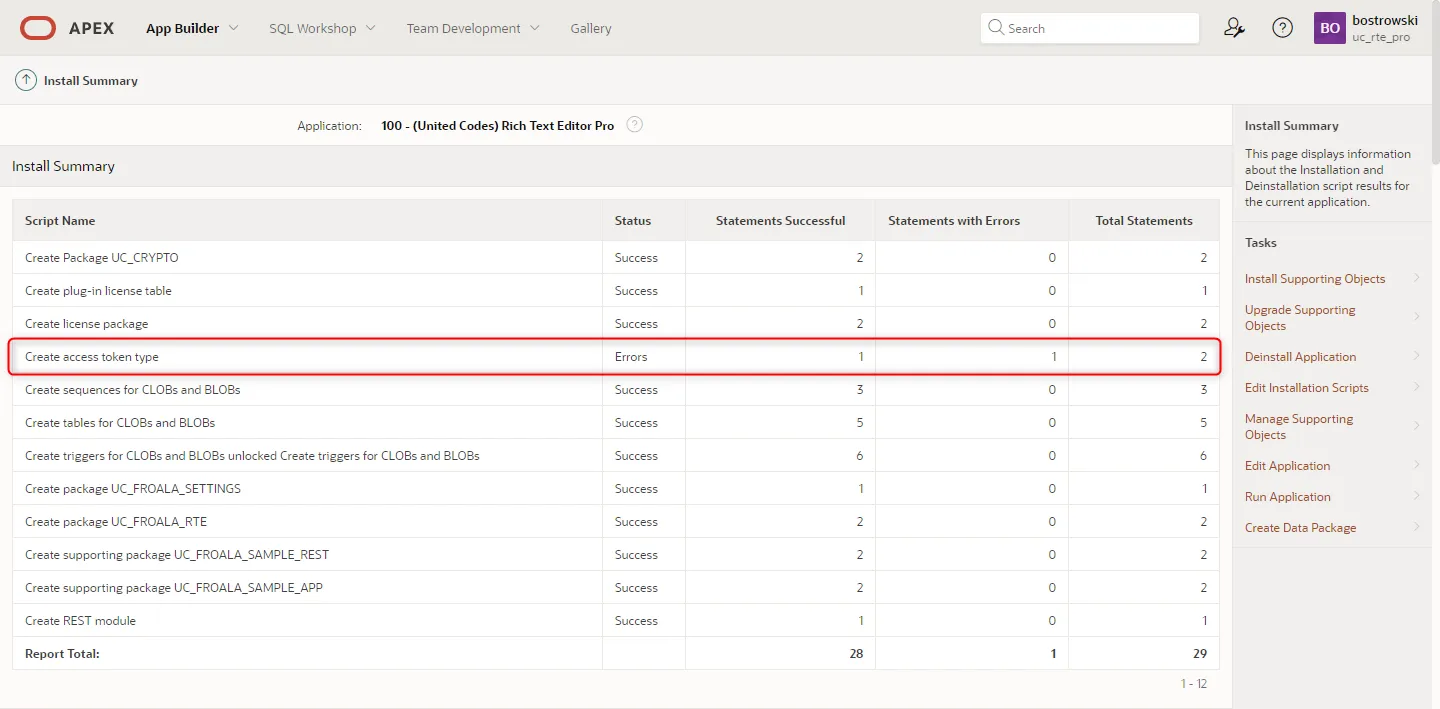
Task: Click total statements value 29
Action: [1198, 654]
